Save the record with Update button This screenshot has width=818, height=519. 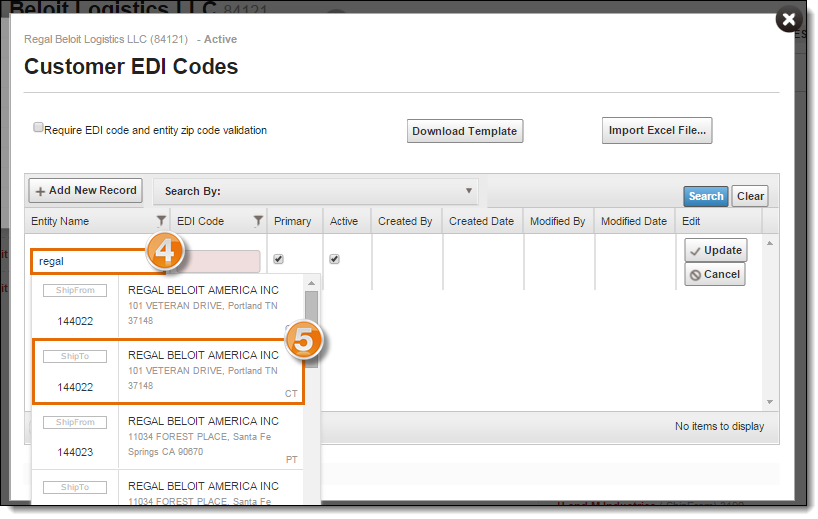716,250
